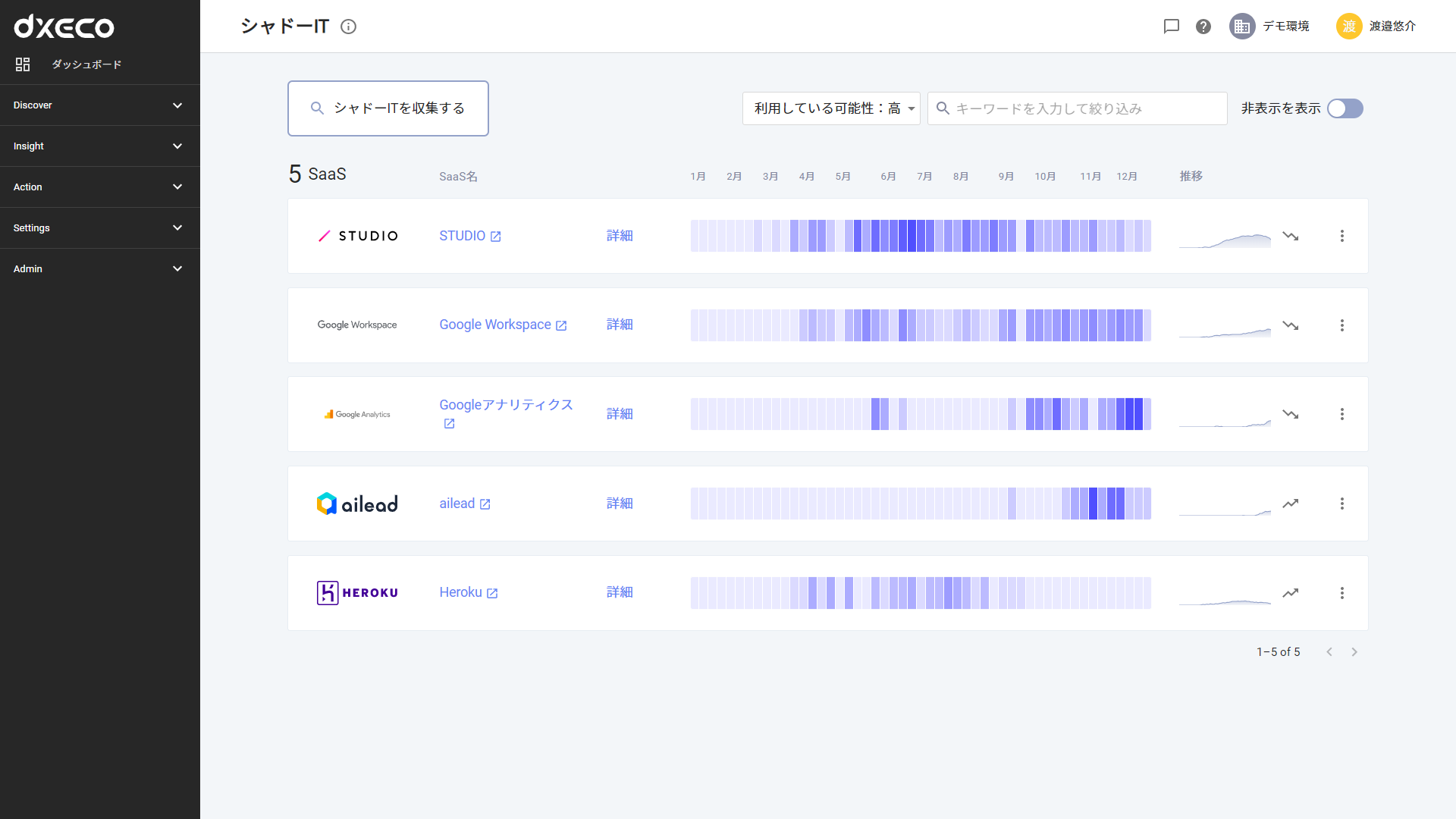Click the upward trend icon in ailead row
The image size is (1456, 819).
(x=1291, y=504)
